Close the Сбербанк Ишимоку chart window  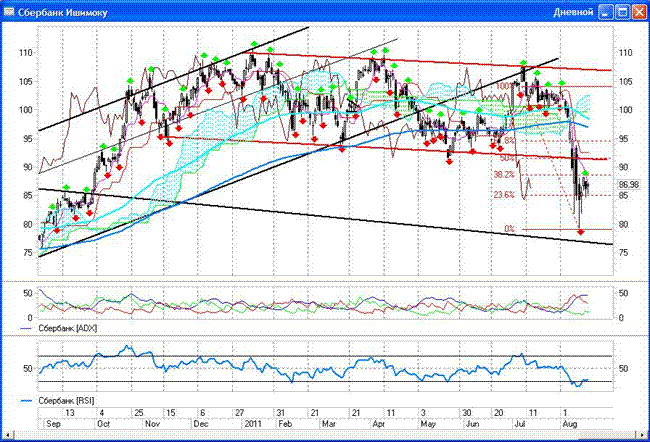(x=639, y=12)
